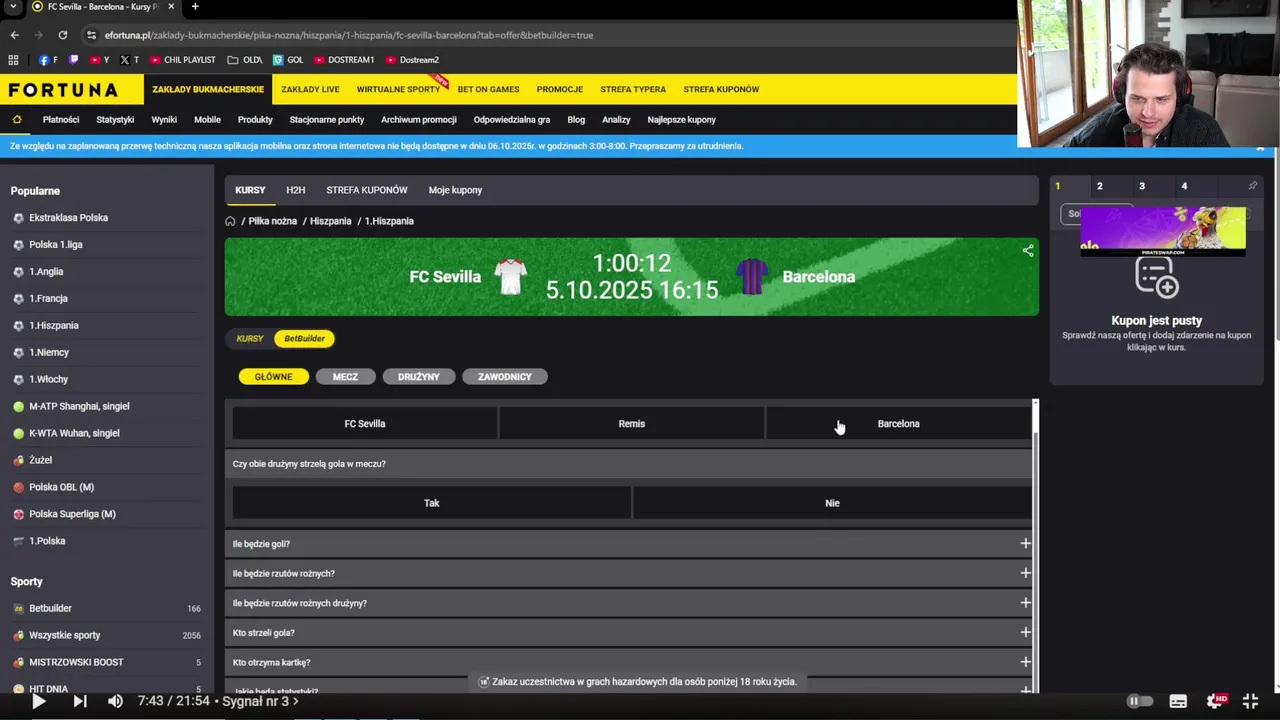Select the MECZ filter chip
The width and height of the screenshot is (1280, 720).
345,377
